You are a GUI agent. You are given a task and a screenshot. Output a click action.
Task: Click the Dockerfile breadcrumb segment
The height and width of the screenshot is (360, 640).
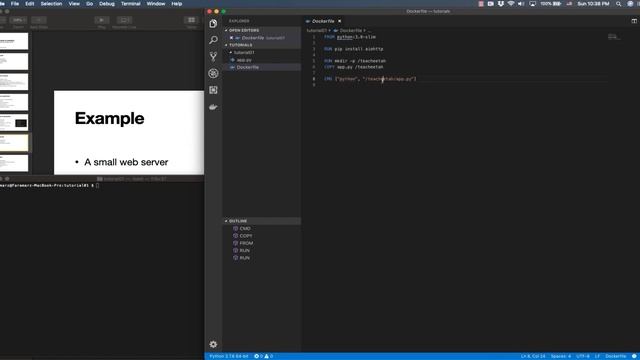pyautogui.click(x=351, y=30)
